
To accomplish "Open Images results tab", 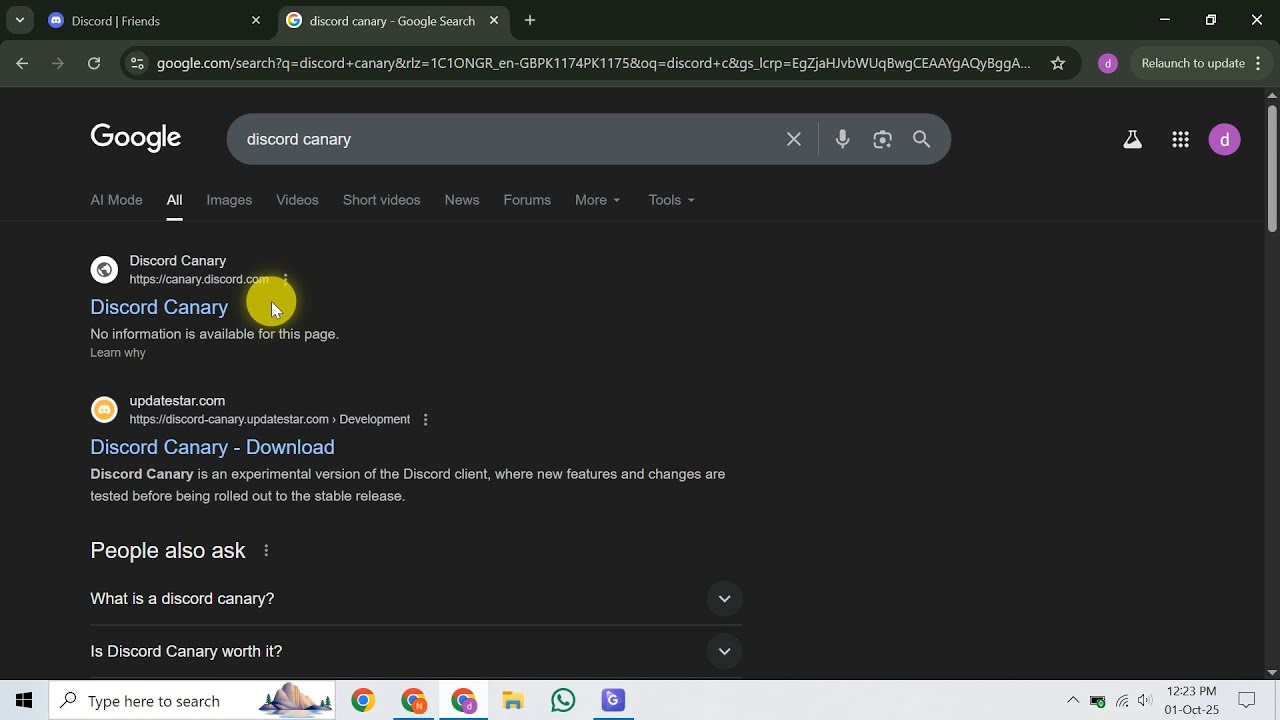I will coord(229,200).
